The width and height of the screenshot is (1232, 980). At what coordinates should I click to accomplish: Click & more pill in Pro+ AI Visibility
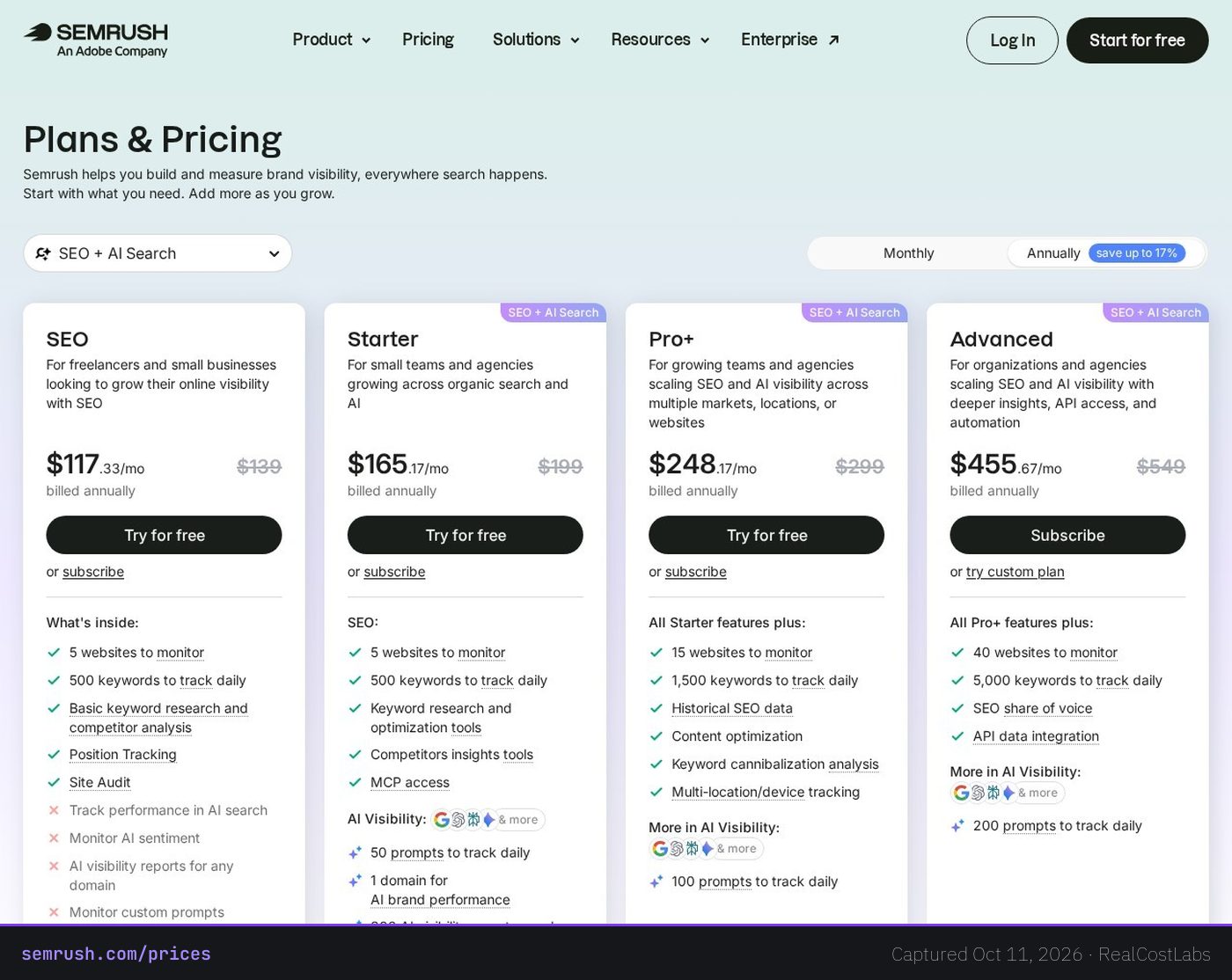coord(737,849)
